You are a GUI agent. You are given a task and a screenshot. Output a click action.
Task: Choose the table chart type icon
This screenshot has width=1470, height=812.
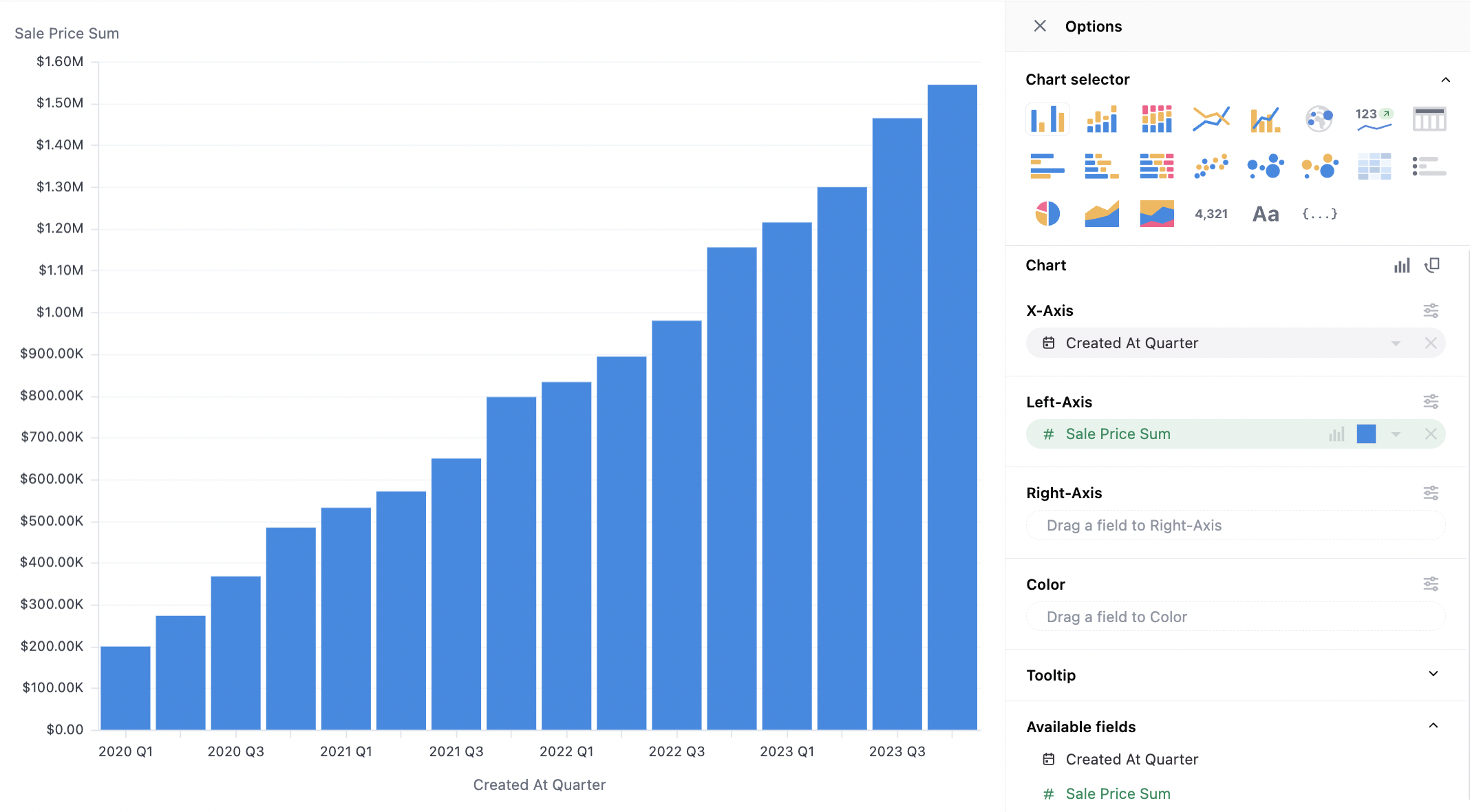[1429, 119]
